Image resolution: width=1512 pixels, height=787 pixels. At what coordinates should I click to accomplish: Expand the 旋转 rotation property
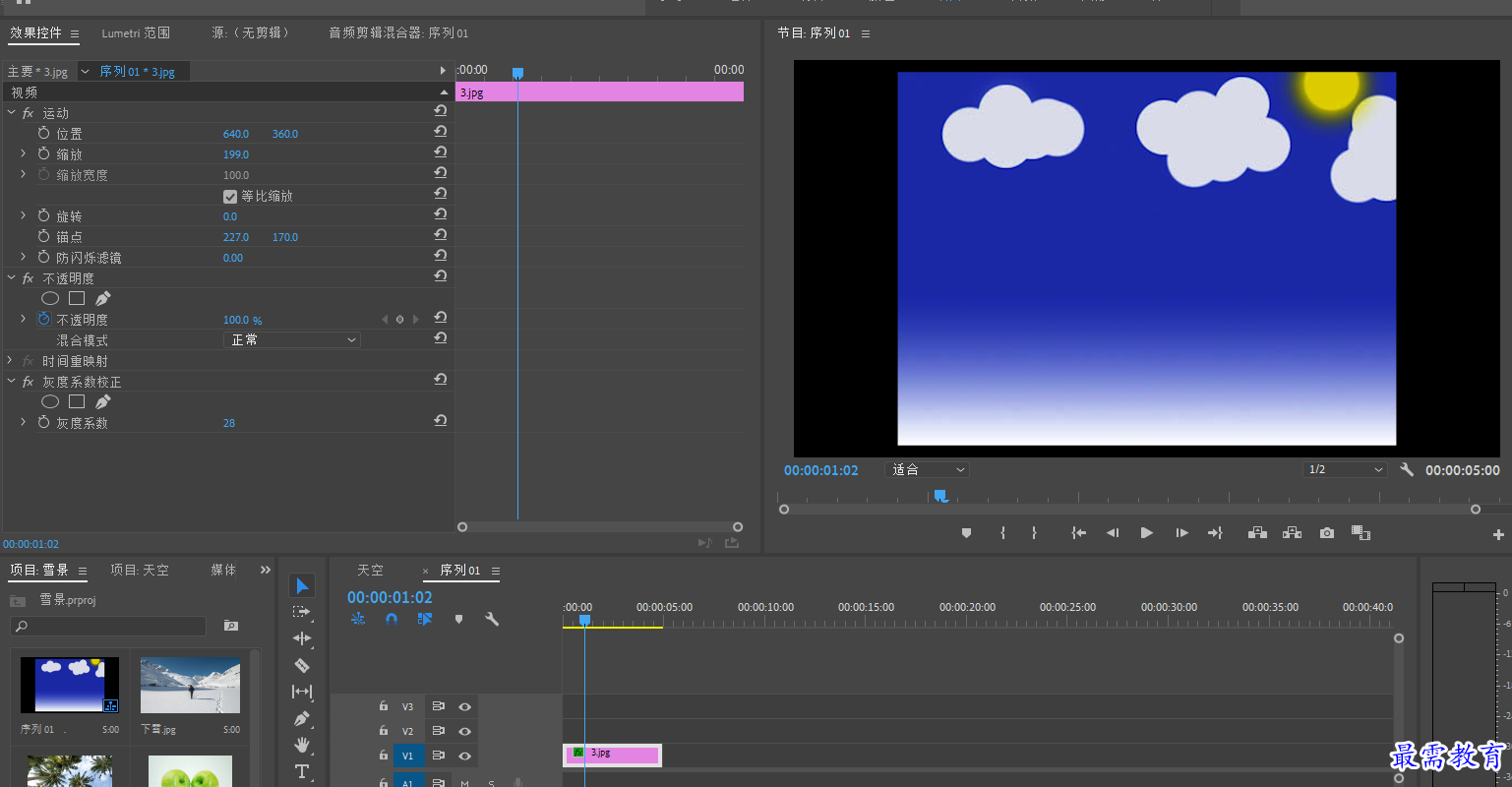[x=23, y=215]
